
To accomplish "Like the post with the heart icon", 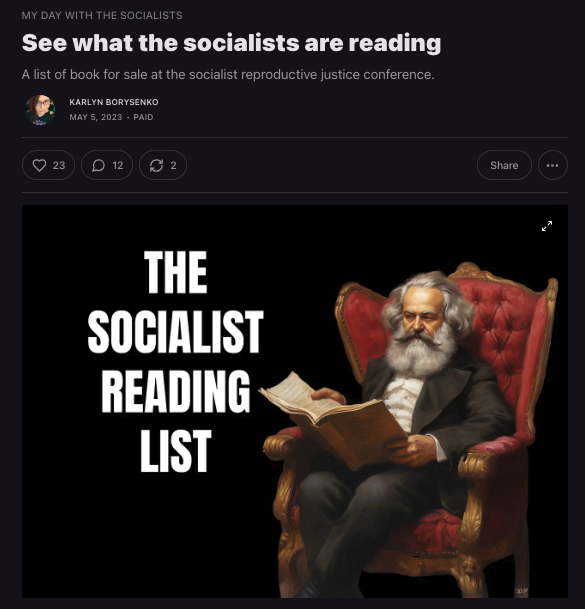I will tap(39, 165).
